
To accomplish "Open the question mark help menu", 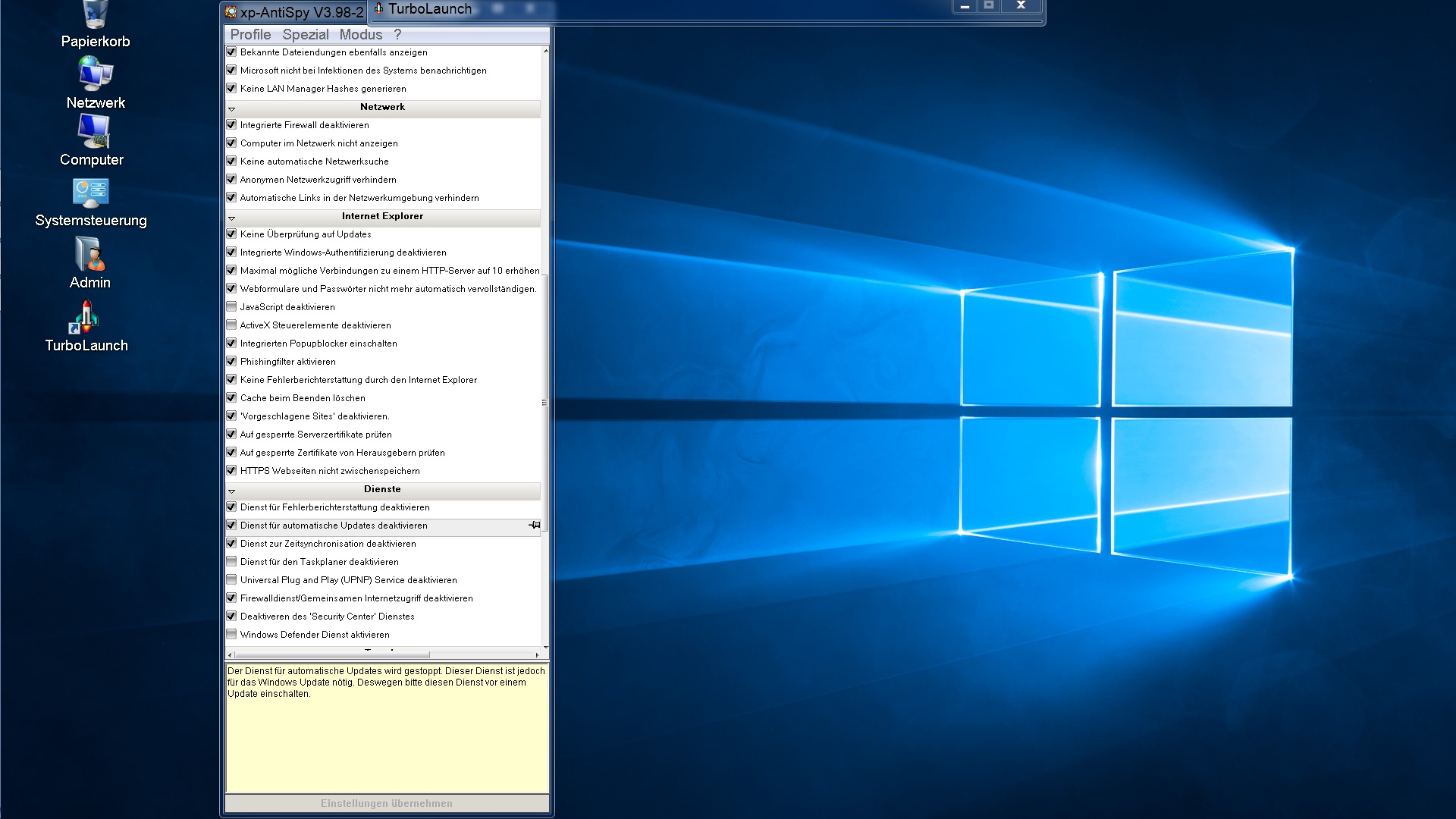I will [397, 35].
